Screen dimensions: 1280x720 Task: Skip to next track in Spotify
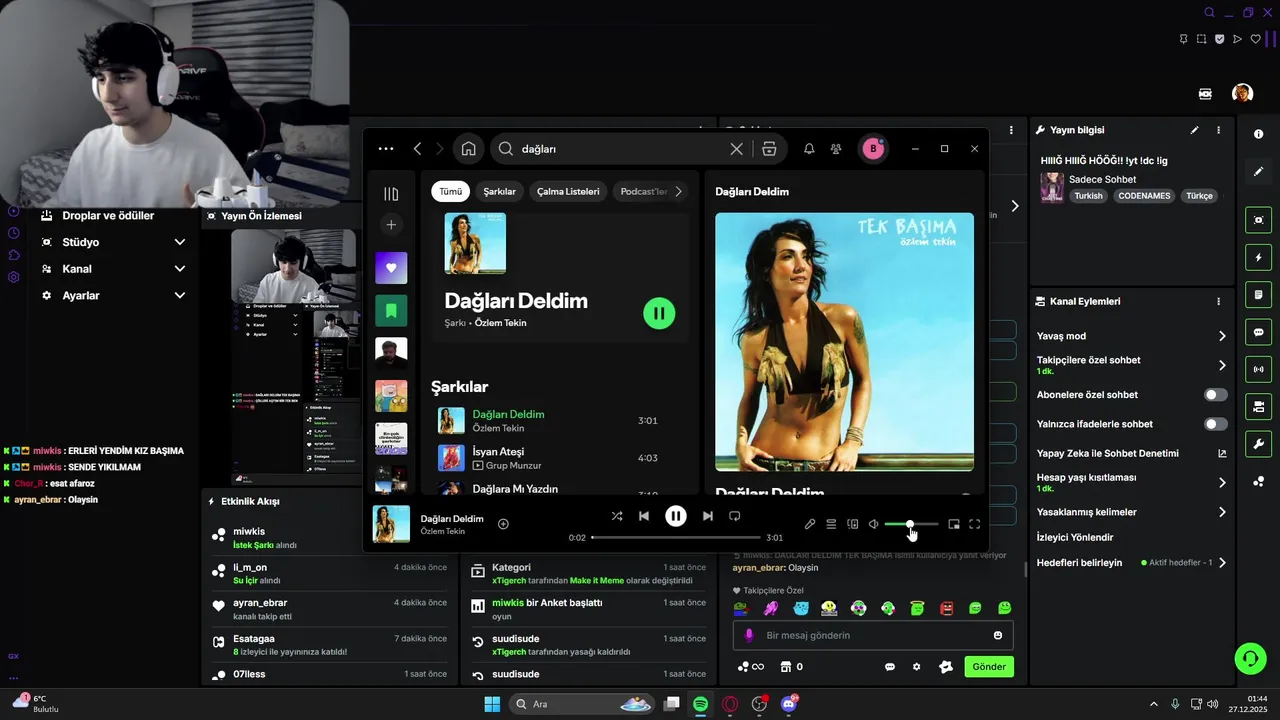tap(708, 516)
